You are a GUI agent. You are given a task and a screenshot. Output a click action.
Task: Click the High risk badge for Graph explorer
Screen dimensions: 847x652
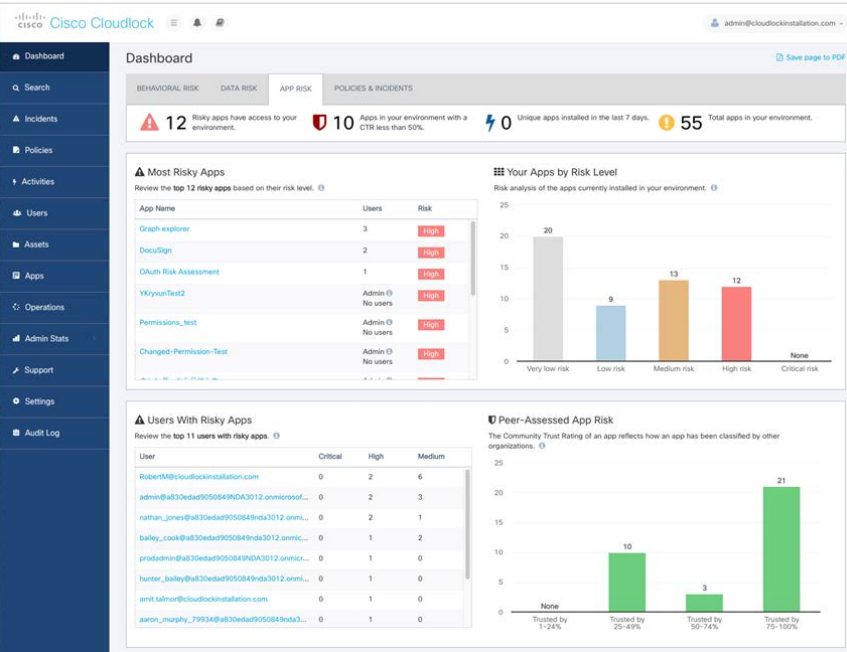tap(431, 231)
